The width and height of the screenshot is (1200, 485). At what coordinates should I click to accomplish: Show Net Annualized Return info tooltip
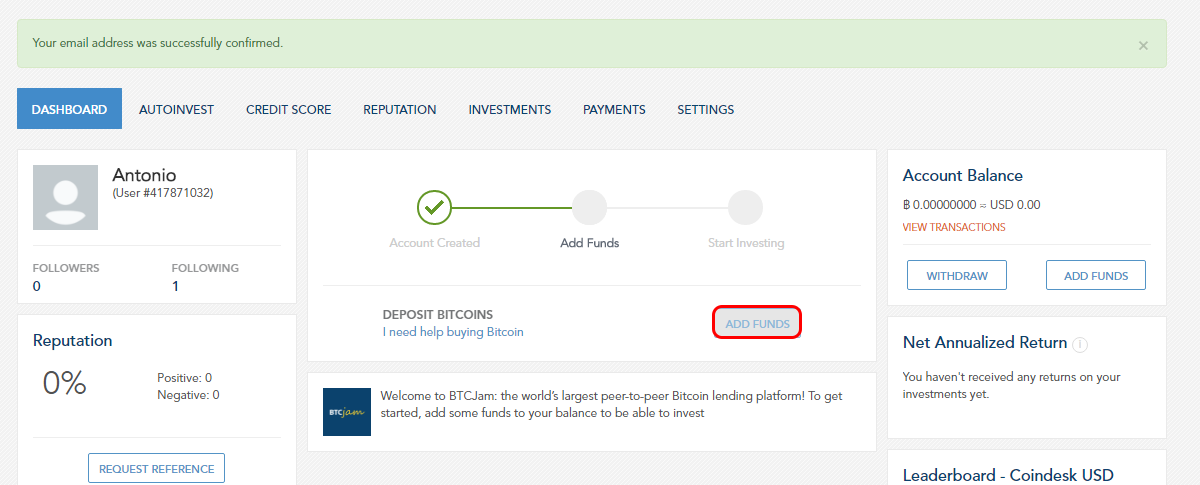[x=1080, y=344]
